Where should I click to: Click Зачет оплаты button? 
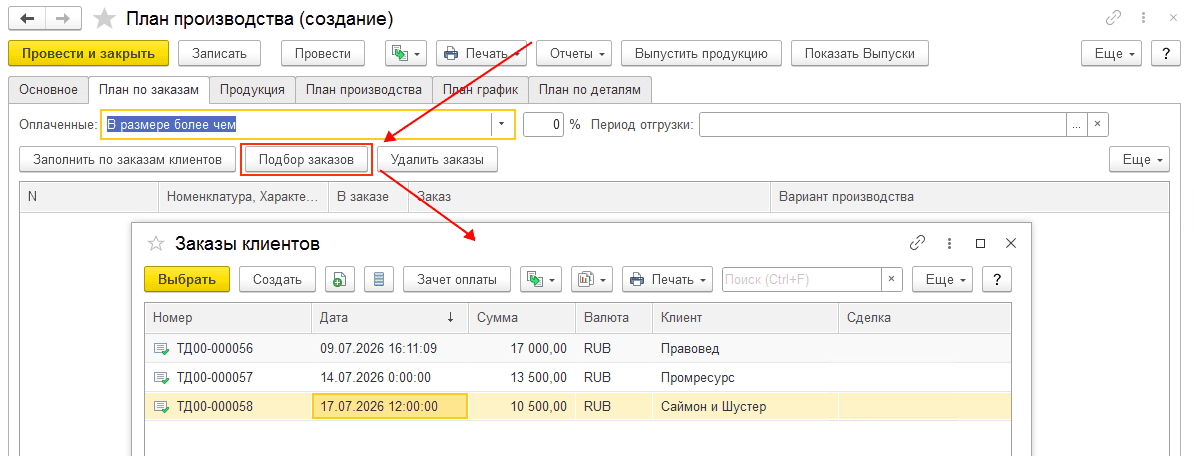(457, 279)
